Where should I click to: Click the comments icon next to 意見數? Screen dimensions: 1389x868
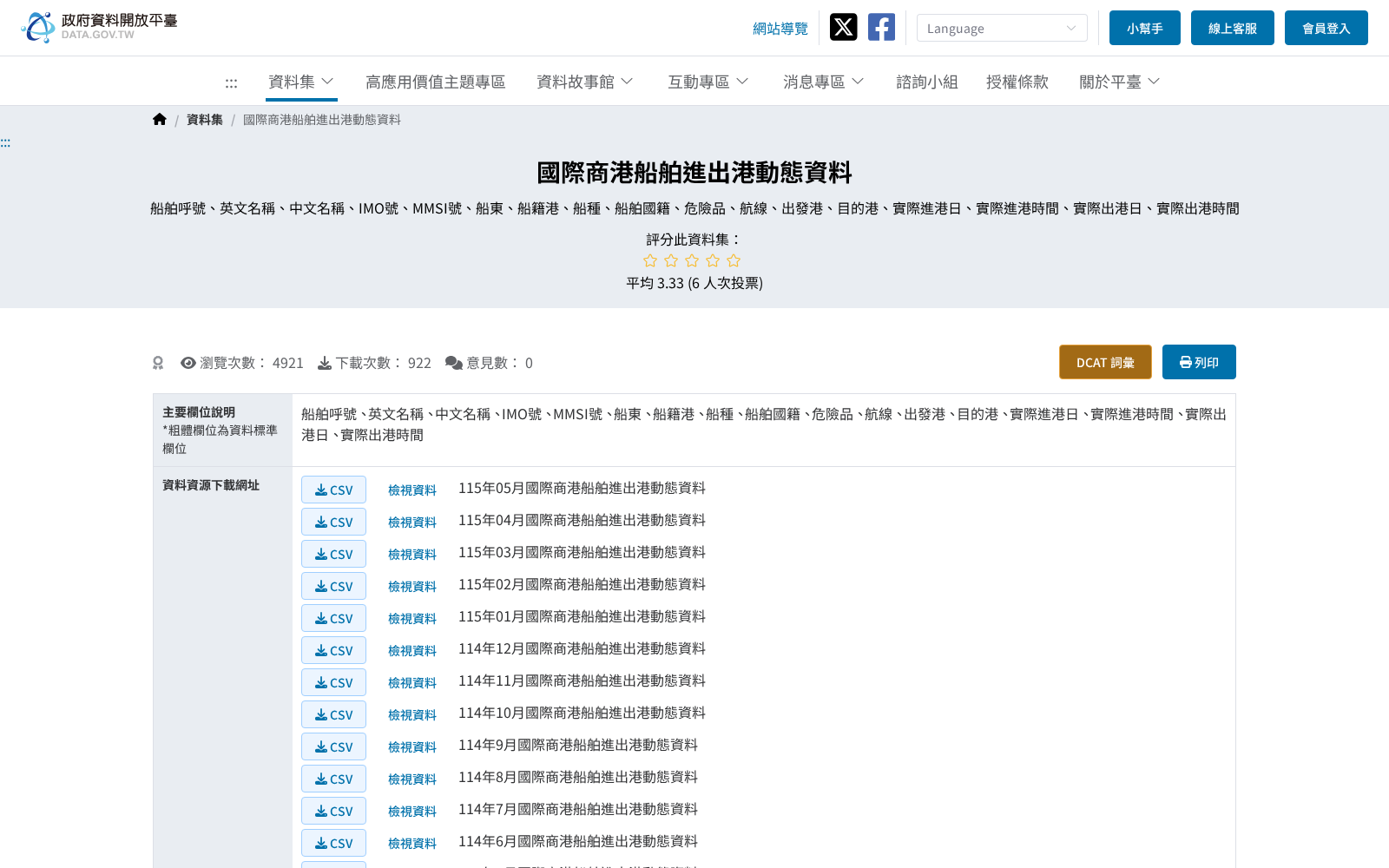tap(454, 363)
